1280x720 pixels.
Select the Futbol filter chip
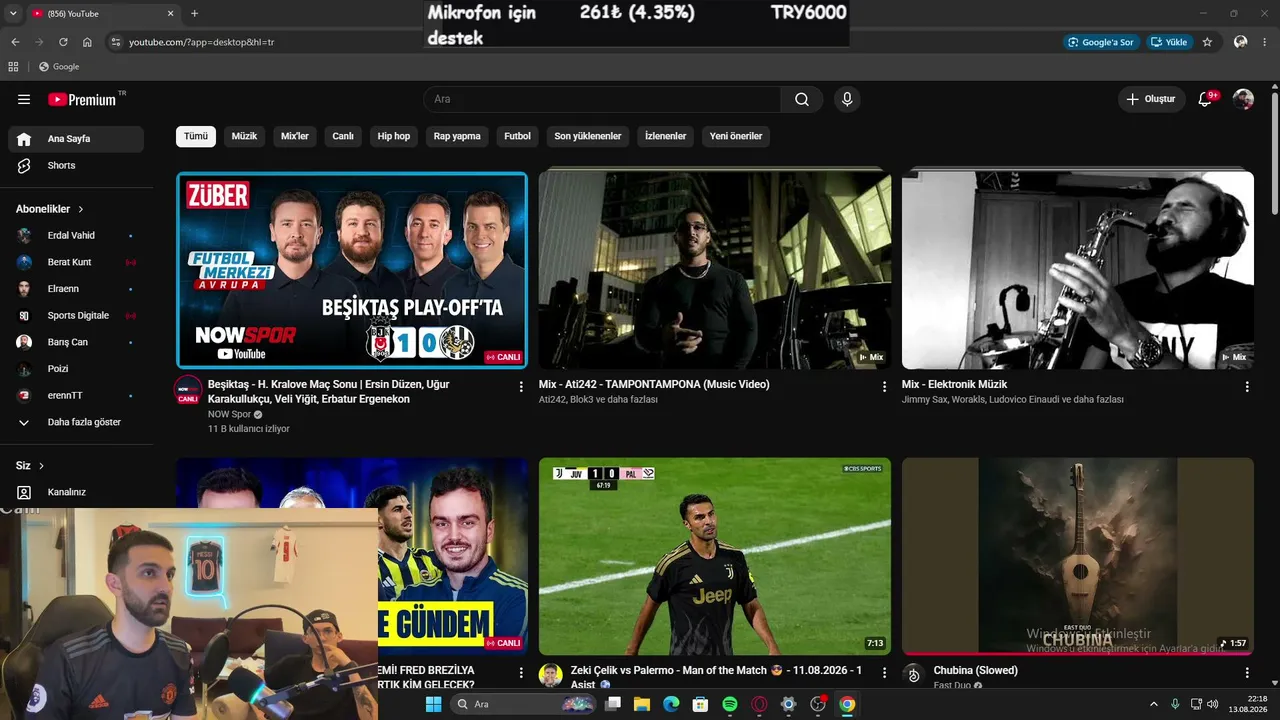tap(518, 136)
